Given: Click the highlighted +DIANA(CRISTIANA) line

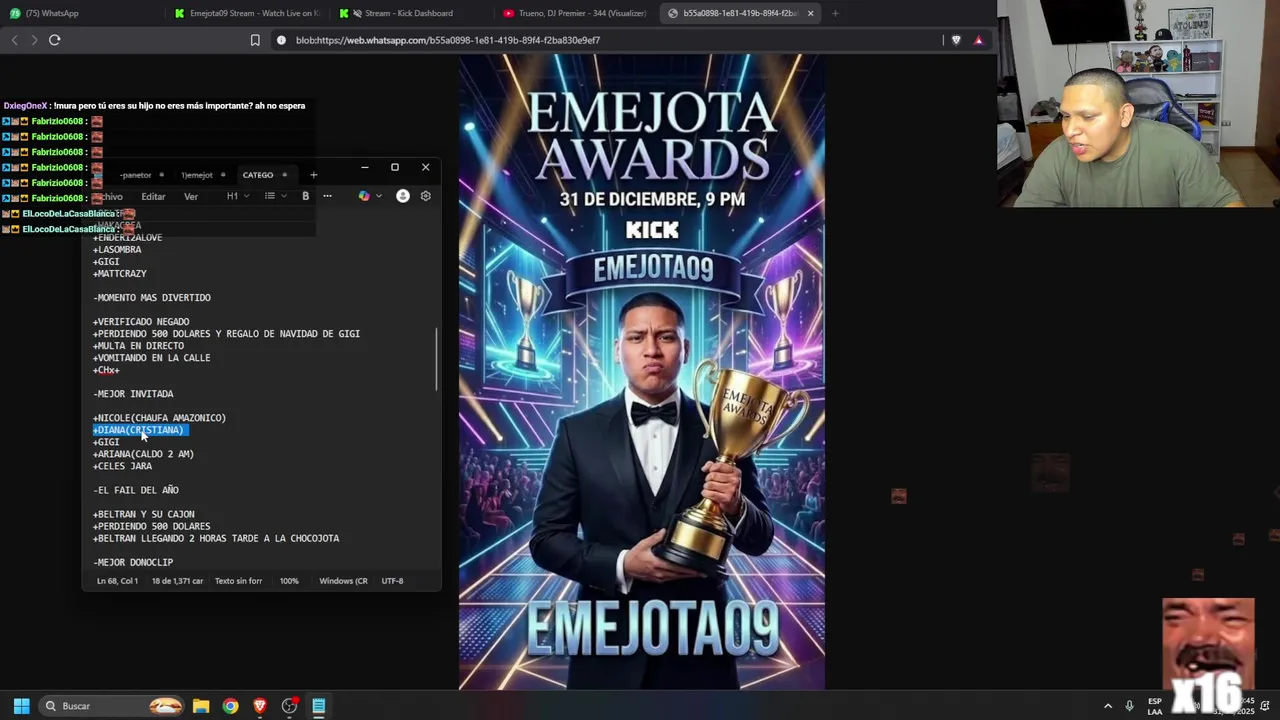Looking at the screenshot, I should pos(139,430).
